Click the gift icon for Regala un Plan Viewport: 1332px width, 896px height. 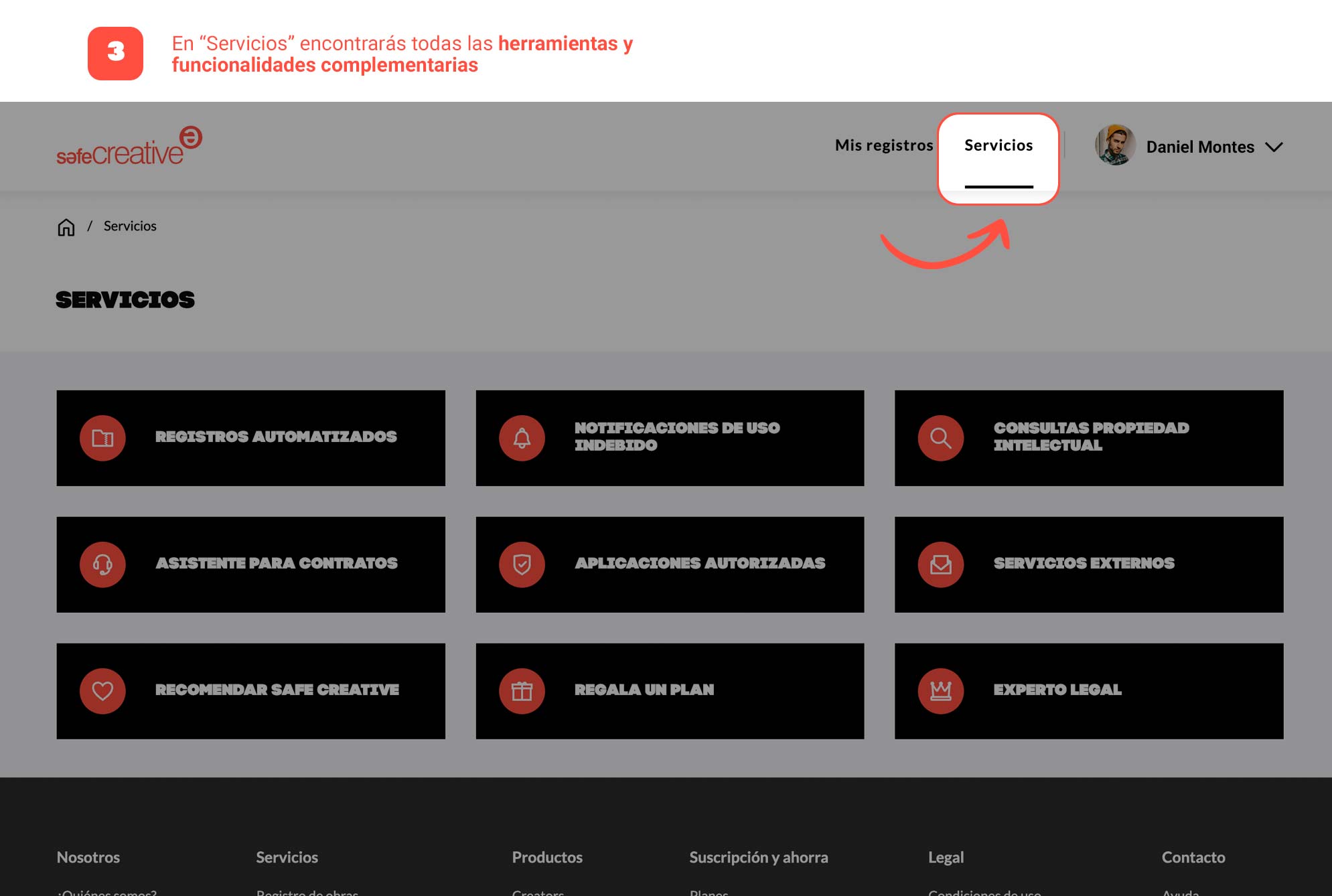coord(522,691)
